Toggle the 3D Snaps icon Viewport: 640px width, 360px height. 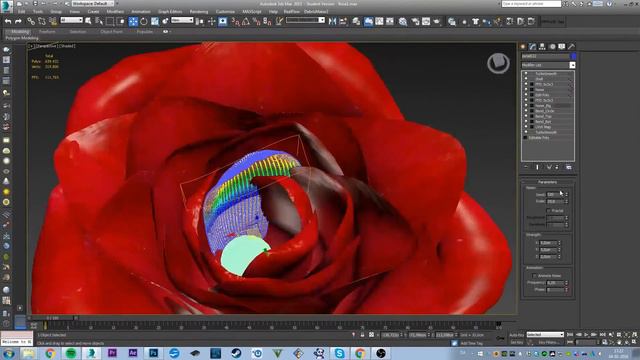(x=235, y=21)
